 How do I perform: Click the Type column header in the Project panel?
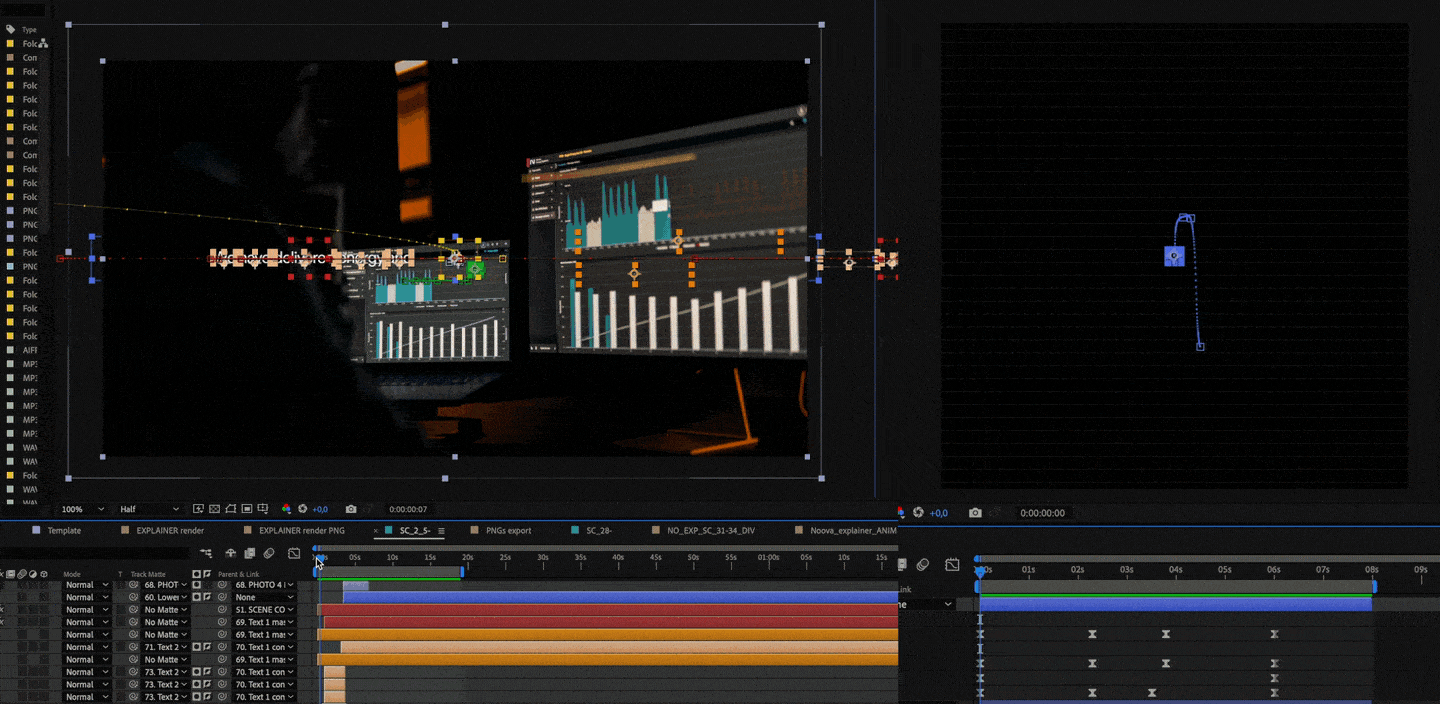pyautogui.click(x=29, y=30)
